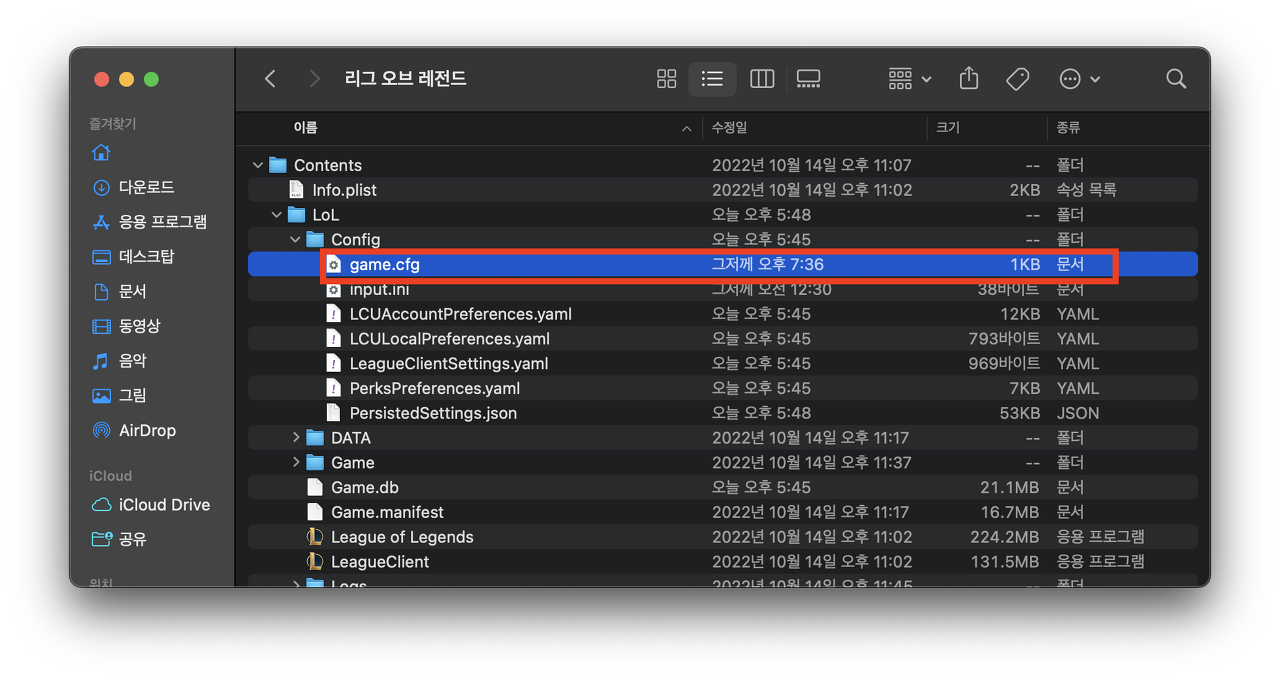Select PersistedSettings.json
1280x679 pixels.
(723, 413)
